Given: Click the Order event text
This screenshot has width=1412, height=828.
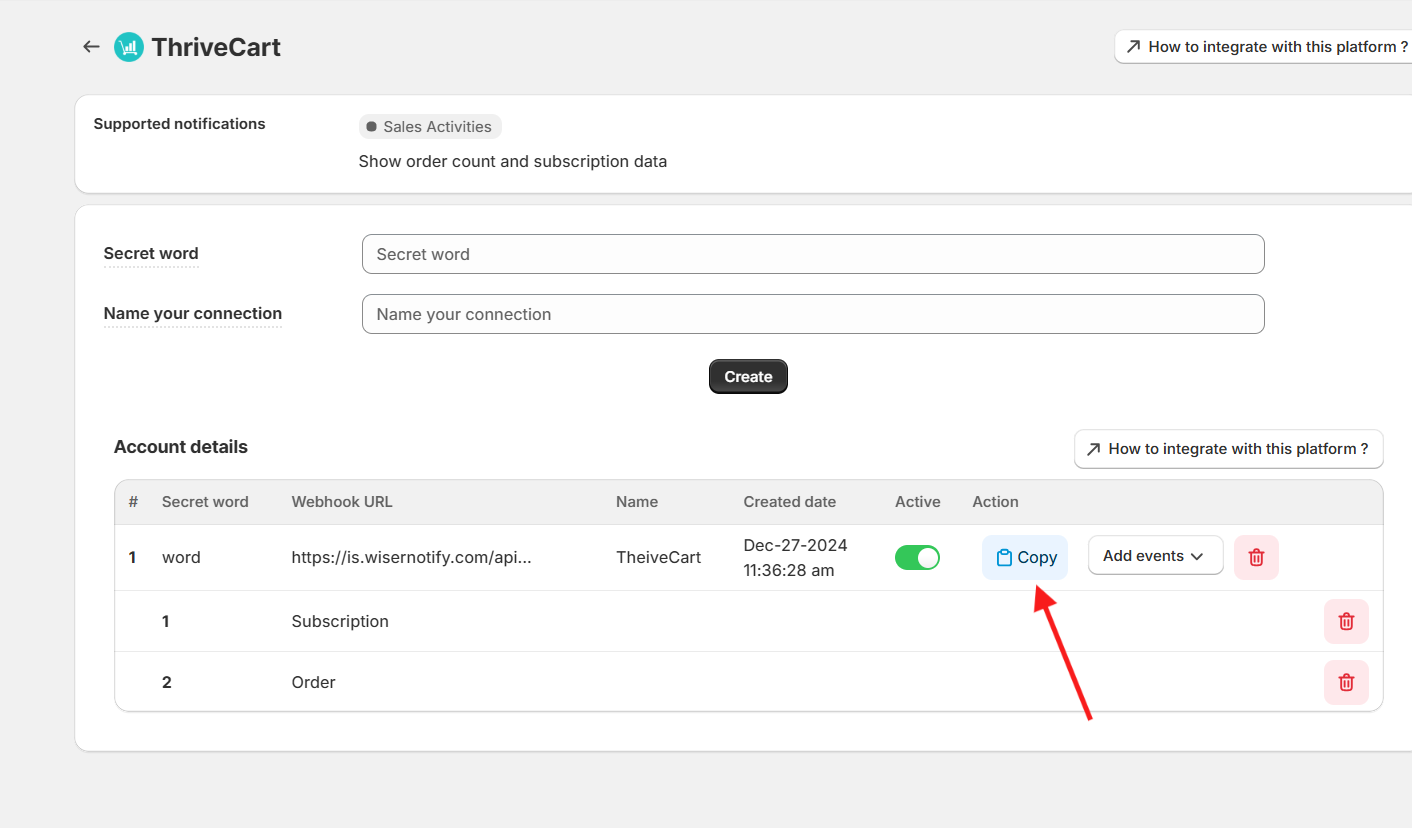Looking at the screenshot, I should (x=313, y=682).
